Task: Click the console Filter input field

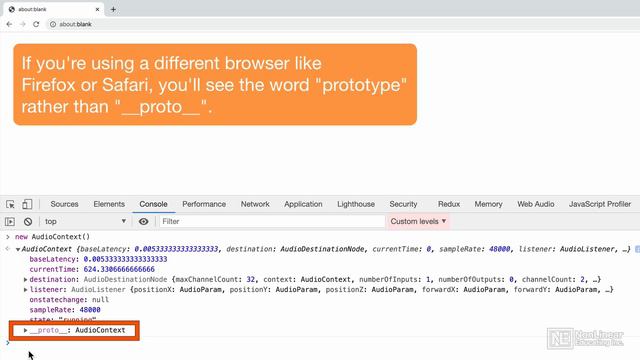Action: [272, 222]
